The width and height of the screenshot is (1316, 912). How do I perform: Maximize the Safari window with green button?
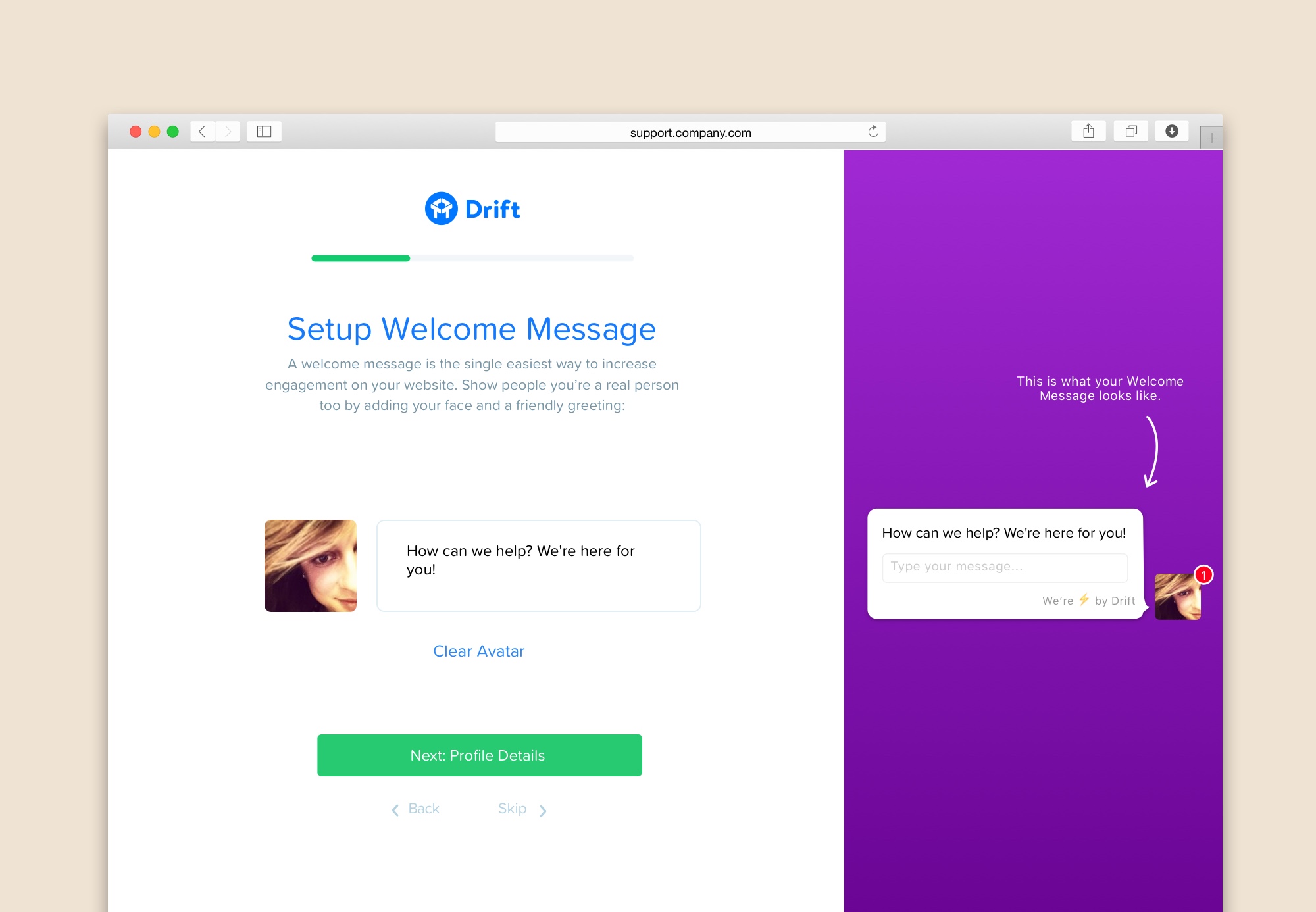pos(172,132)
